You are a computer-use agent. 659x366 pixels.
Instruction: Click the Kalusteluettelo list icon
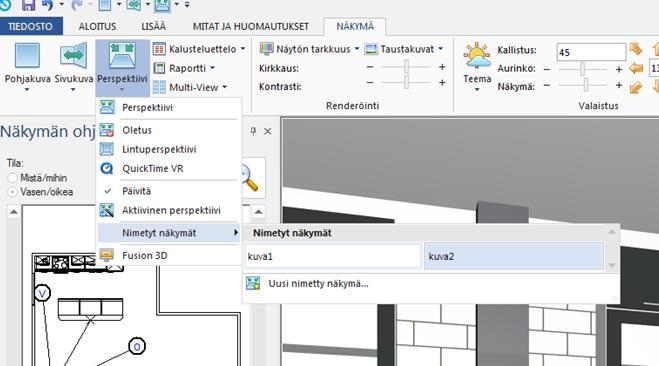(x=159, y=49)
